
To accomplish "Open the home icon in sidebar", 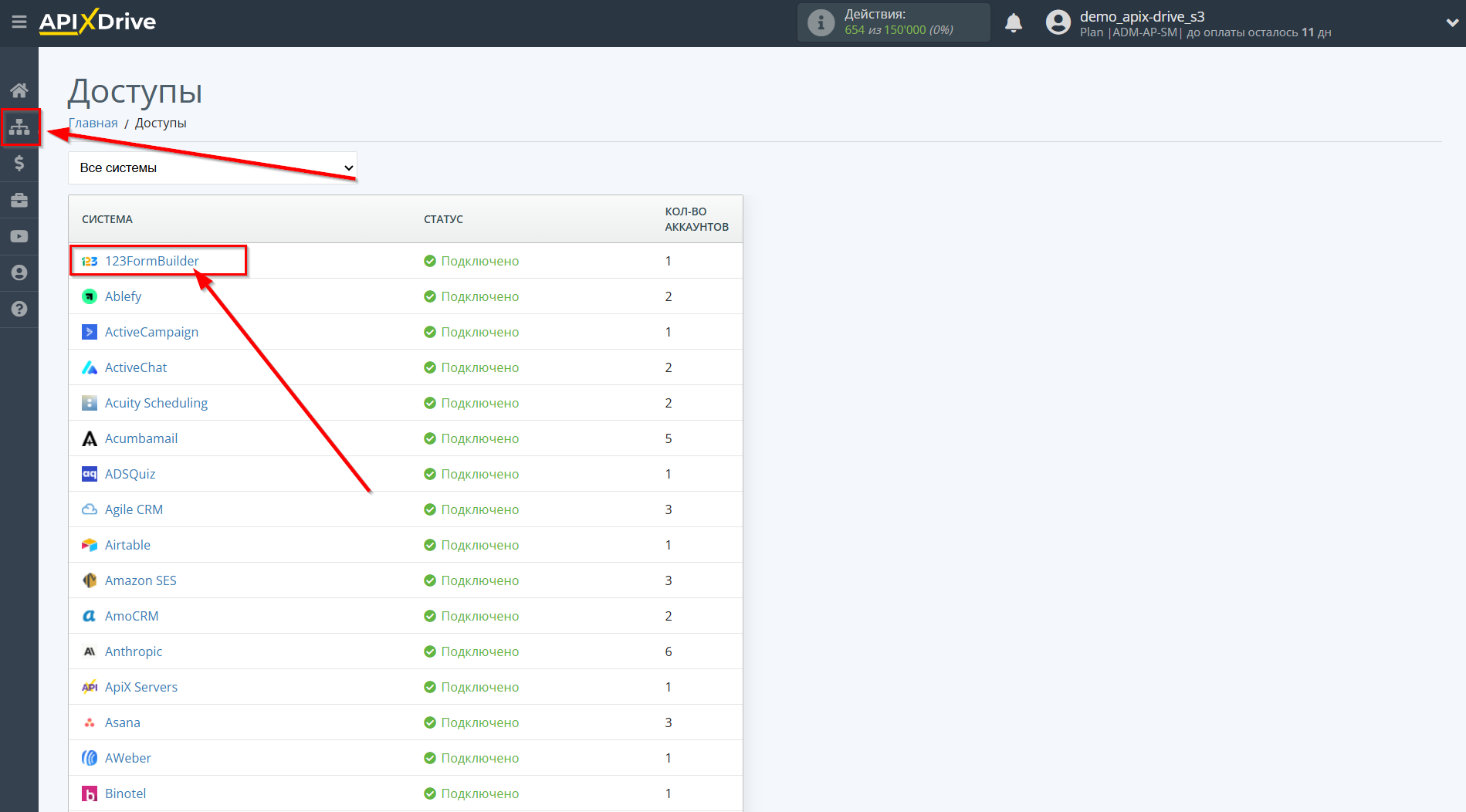I will pyautogui.click(x=19, y=90).
